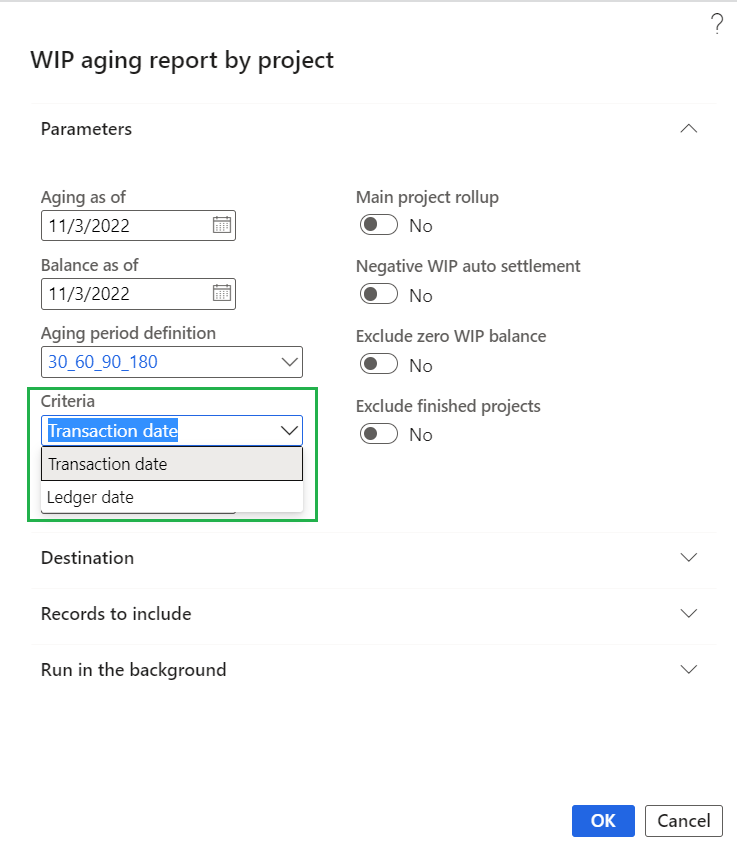Toggle Exclude zero WIP balance
Image resolution: width=737 pixels, height=861 pixels.
tap(379, 365)
